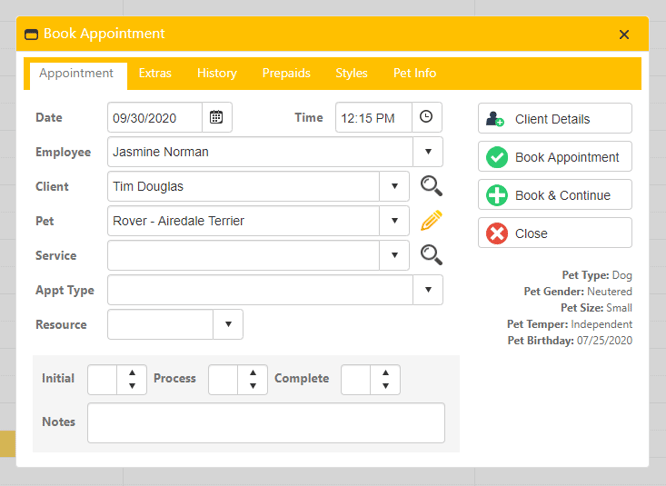Expand the Appt Type dropdown arrow

[428, 290]
